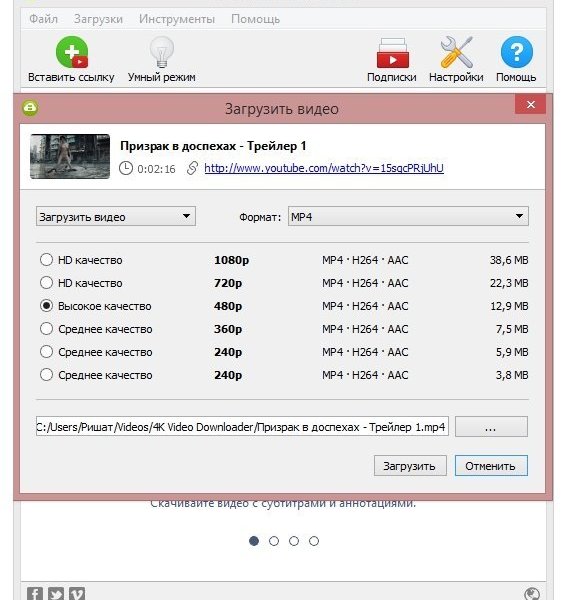The height and width of the screenshot is (600, 571).
Task: Open the YouTube video URL link
Action: tap(324, 168)
